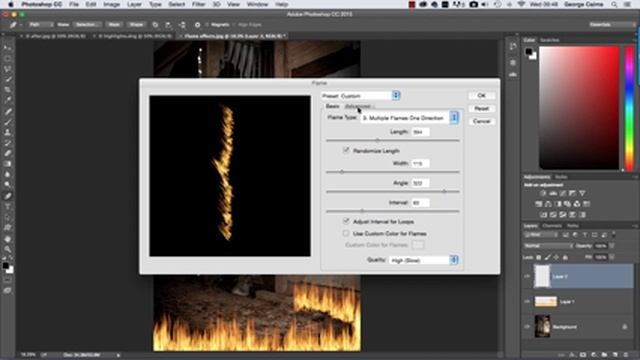Image resolution: width=640 pixels, height=360 pixels.
Task: Toggle the Randomize Length checkbox
Action: click(x=346, y=151)
